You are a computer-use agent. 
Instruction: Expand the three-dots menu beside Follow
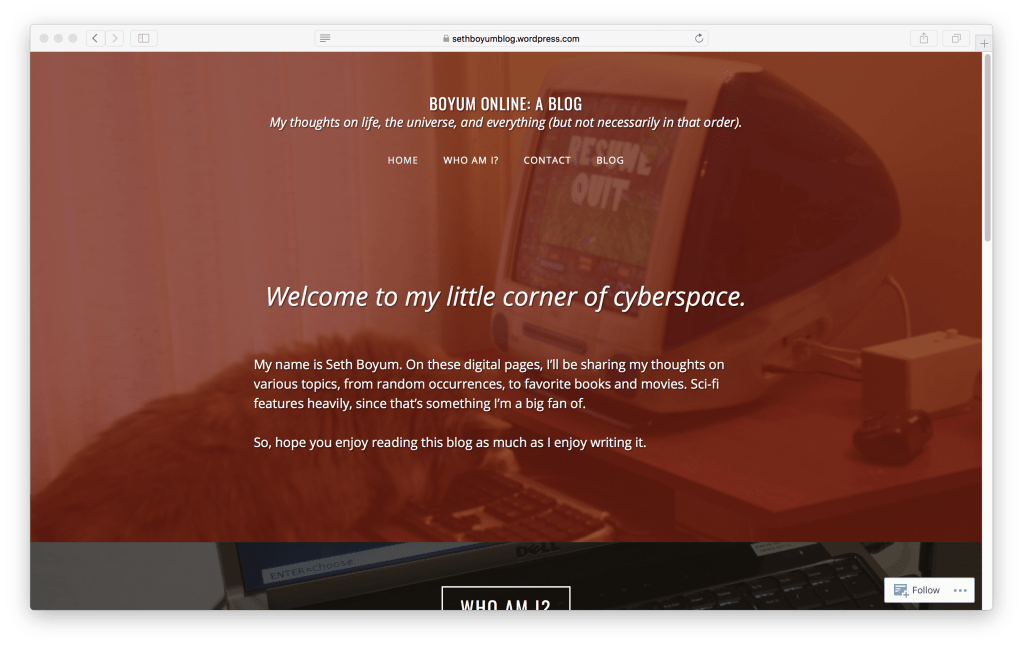click(x=960, y=590)
